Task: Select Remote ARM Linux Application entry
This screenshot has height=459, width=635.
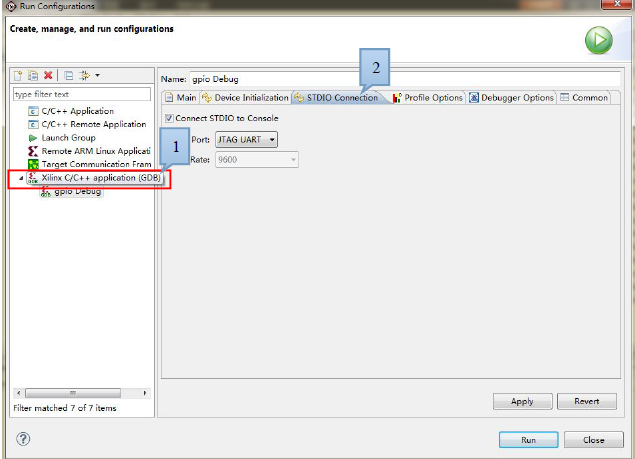Action: point(94,151)
